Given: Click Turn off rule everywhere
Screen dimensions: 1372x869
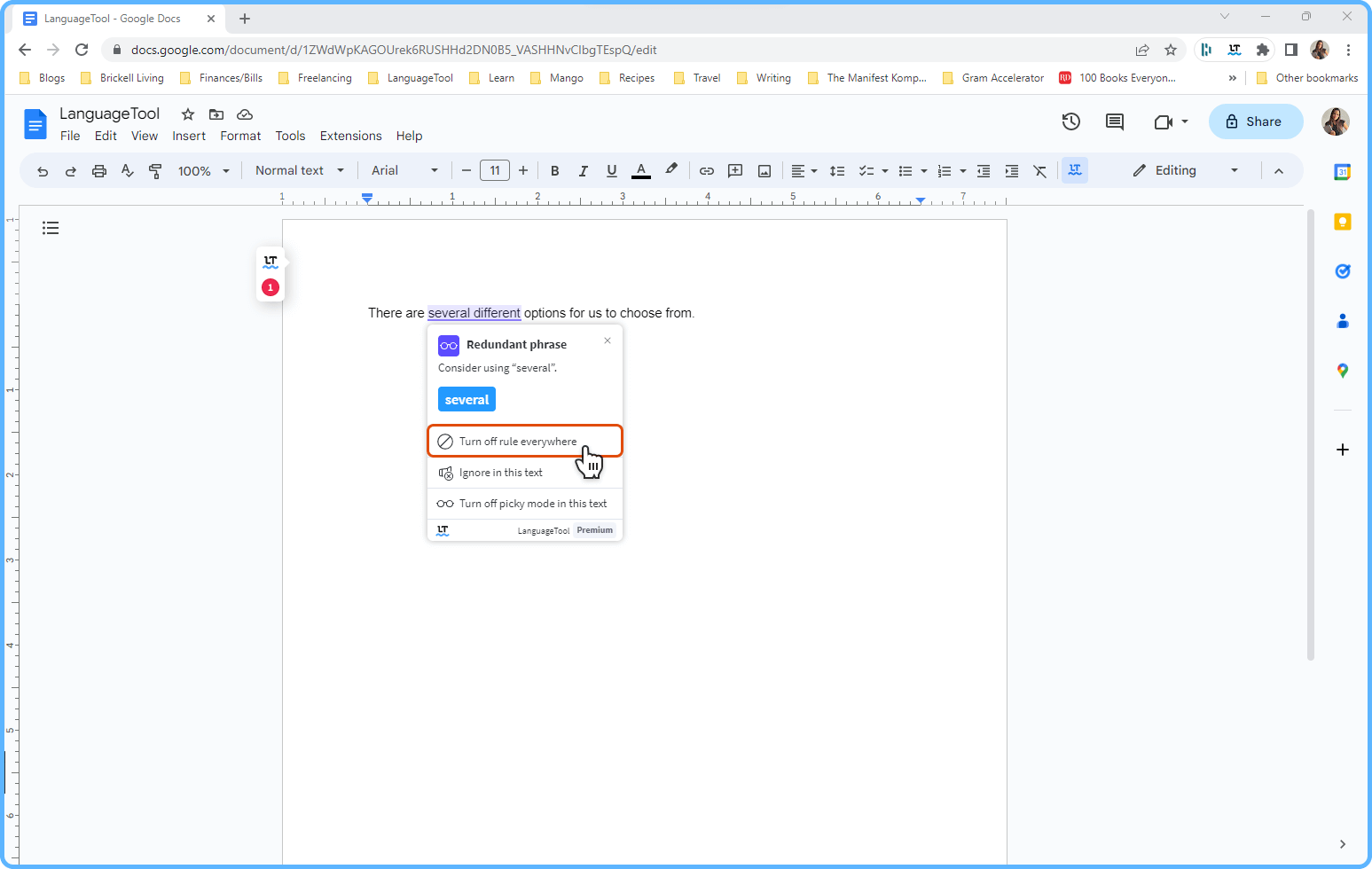Looking at the screenshot, I should pyautogui.click(x=525, y=441).
